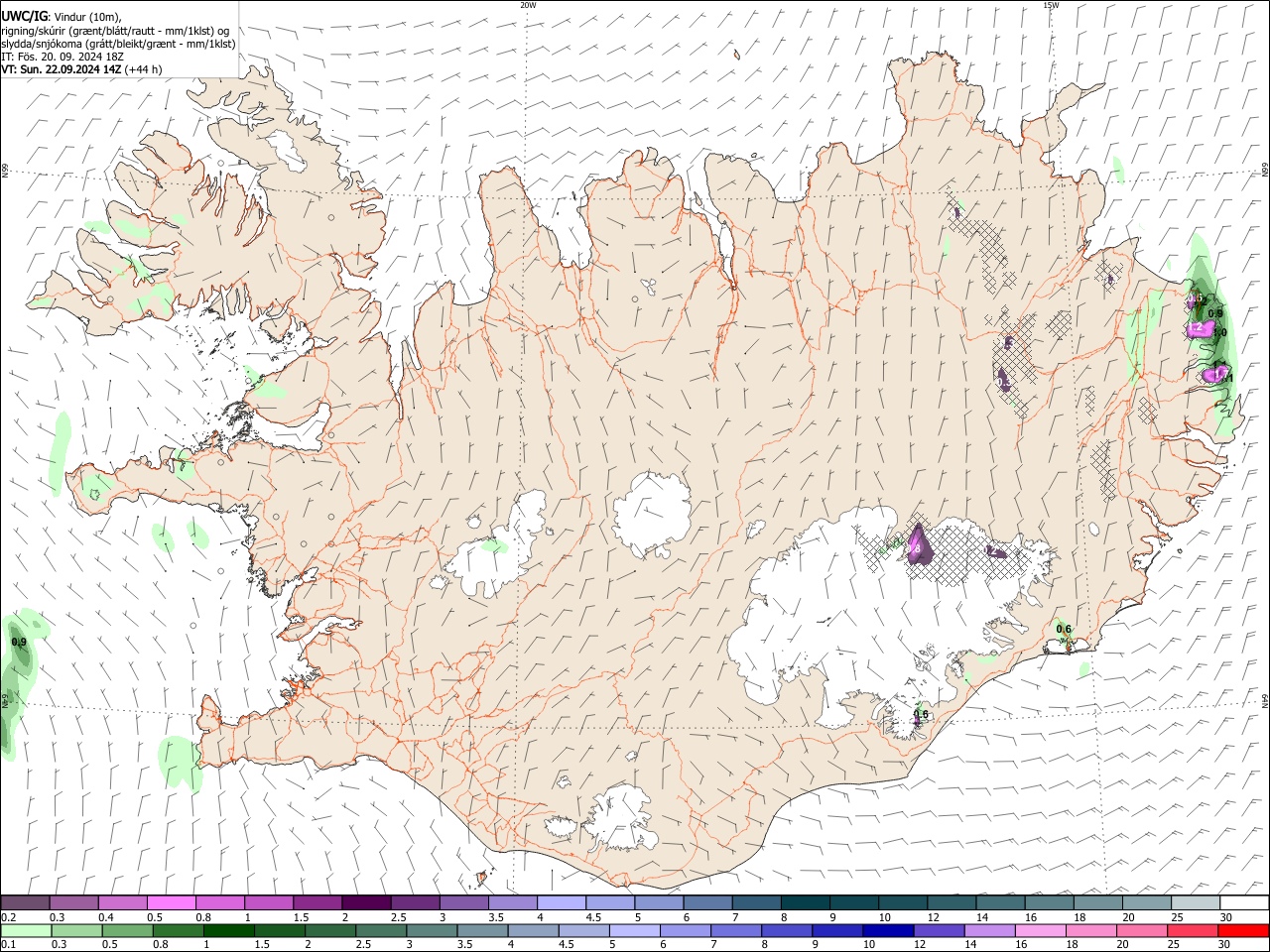Click the '0.2' label under the upper scale
The width and height of the screenshot is (1270, 952).
[x=8, y=917]
